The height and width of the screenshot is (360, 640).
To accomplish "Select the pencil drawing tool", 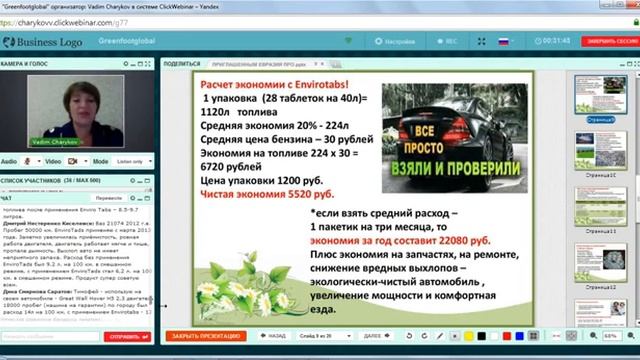I will click(440, 336).
